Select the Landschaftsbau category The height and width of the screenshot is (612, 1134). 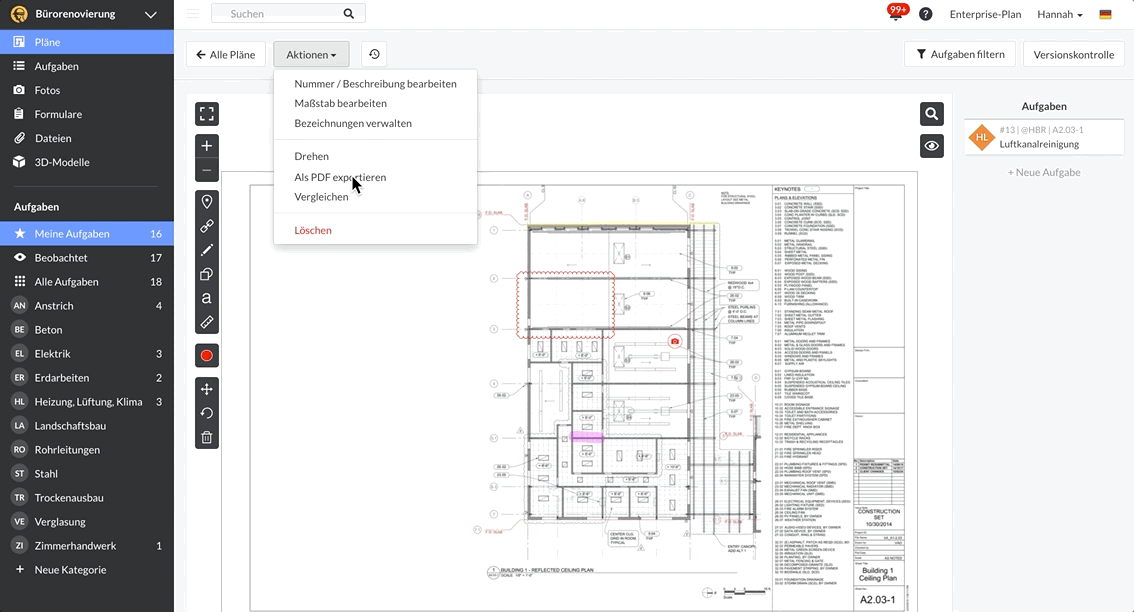87,425
